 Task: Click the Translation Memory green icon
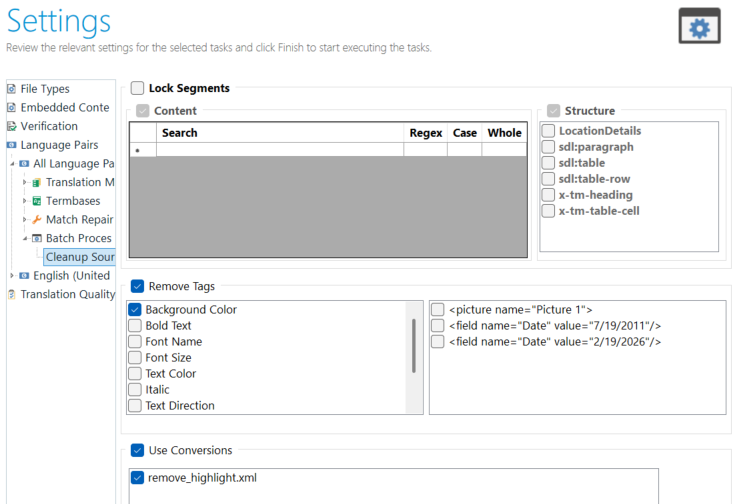[37, 182]
